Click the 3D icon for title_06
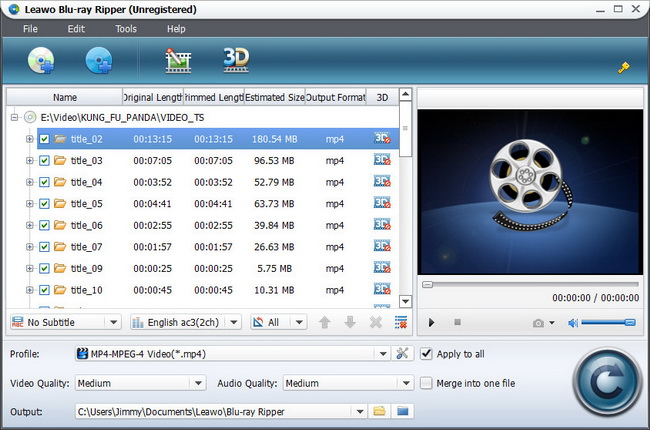Image resolution: width=650 pixels, height=430 pixels. (x=382, y=224)
